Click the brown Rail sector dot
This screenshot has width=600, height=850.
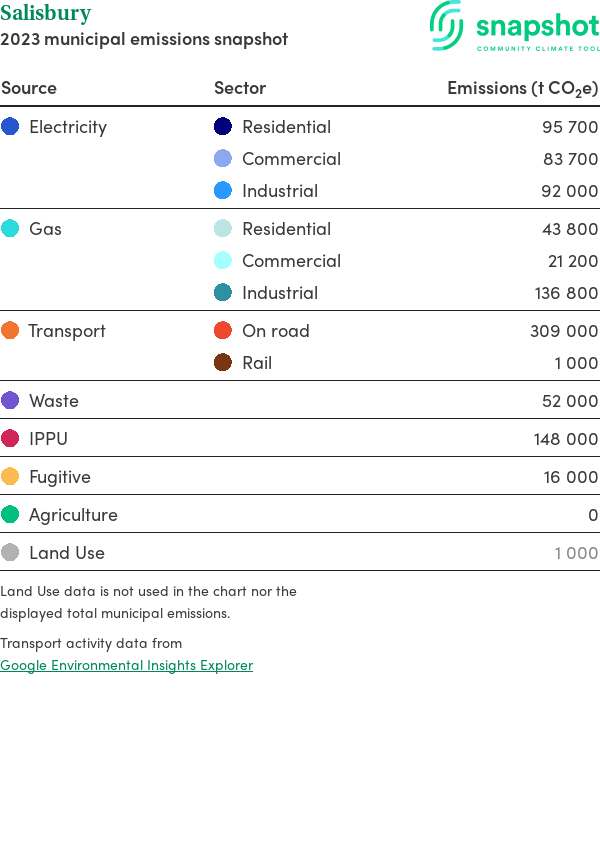(x=223, y=362)
